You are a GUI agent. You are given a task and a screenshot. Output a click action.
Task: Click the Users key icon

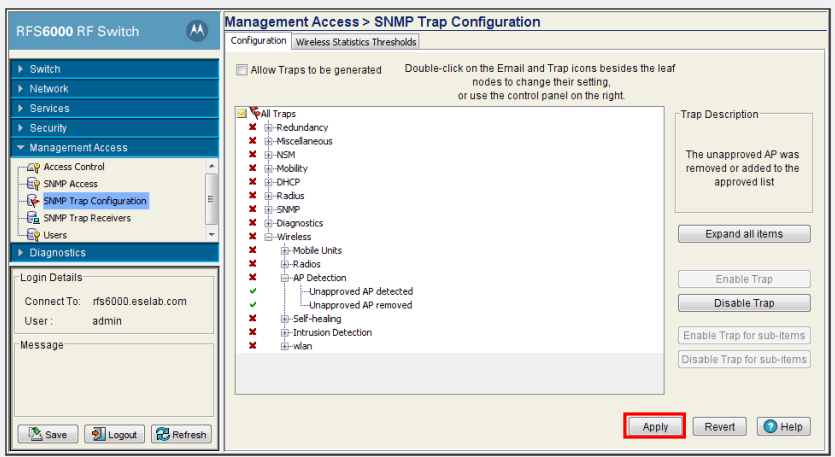(33, 235)
